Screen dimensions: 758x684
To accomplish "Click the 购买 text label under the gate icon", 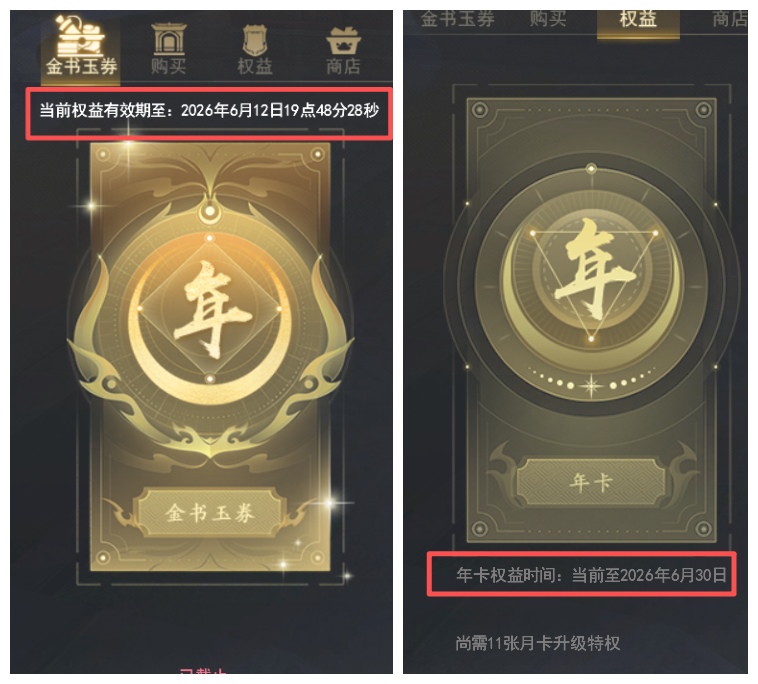I will click(168, 67).
